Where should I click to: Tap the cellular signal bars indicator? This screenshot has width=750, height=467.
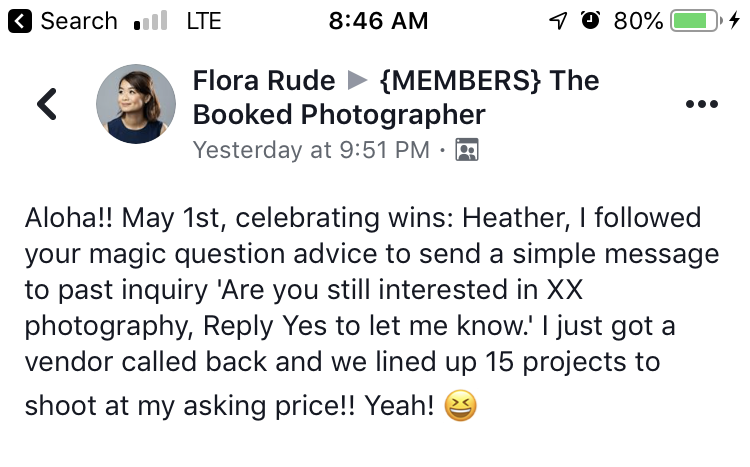[151, 21]
